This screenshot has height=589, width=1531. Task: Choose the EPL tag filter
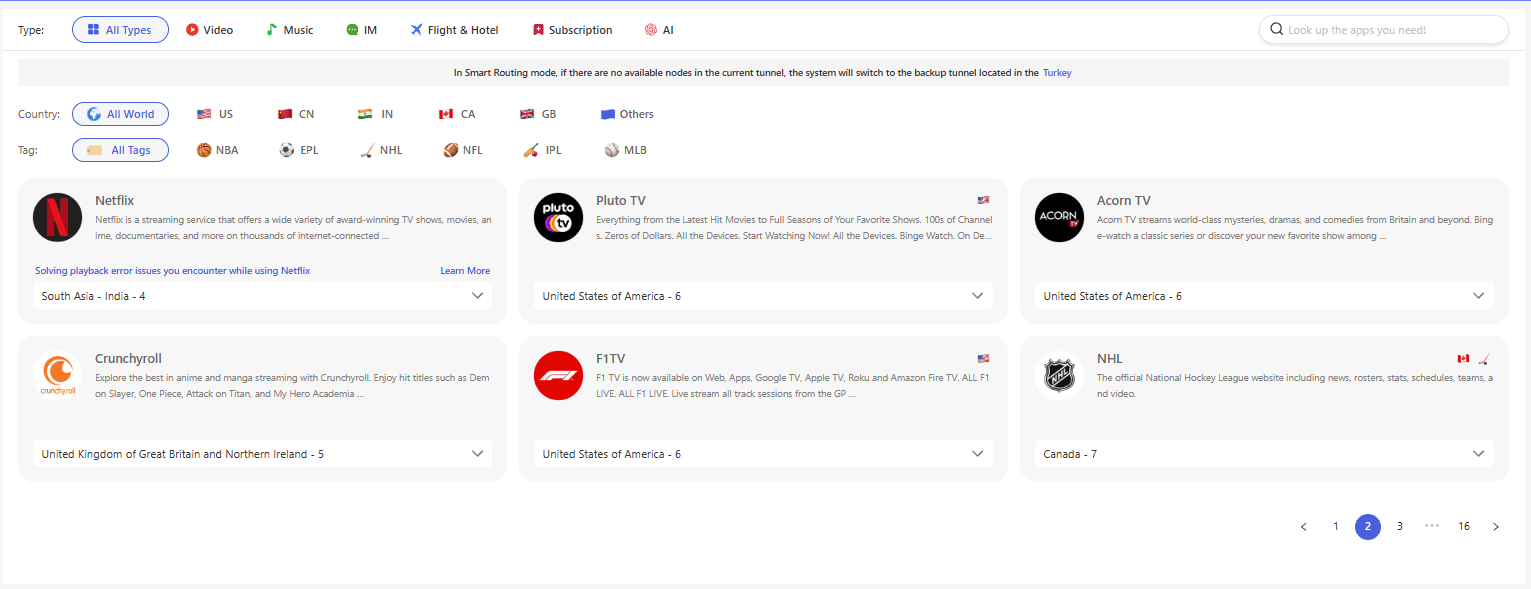click(x=299, y=150)
